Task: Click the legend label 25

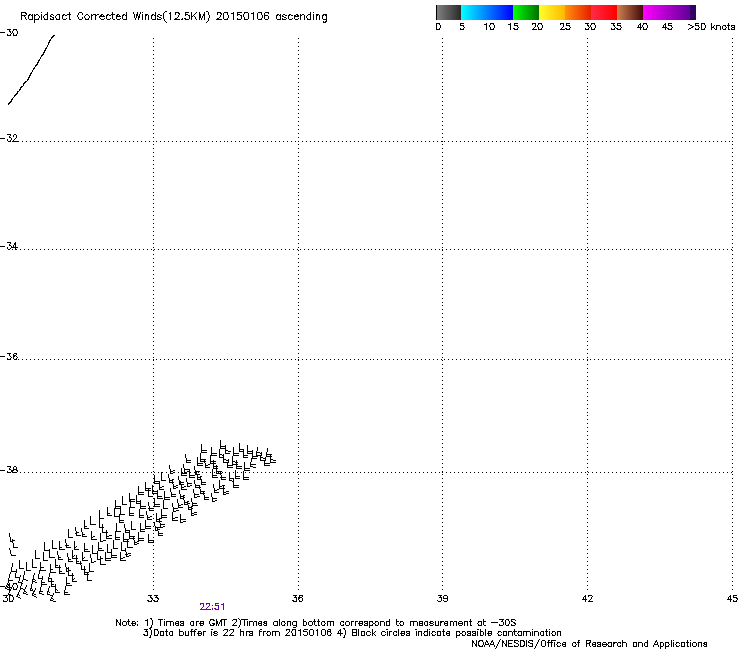Action: [x=565, y=27]
